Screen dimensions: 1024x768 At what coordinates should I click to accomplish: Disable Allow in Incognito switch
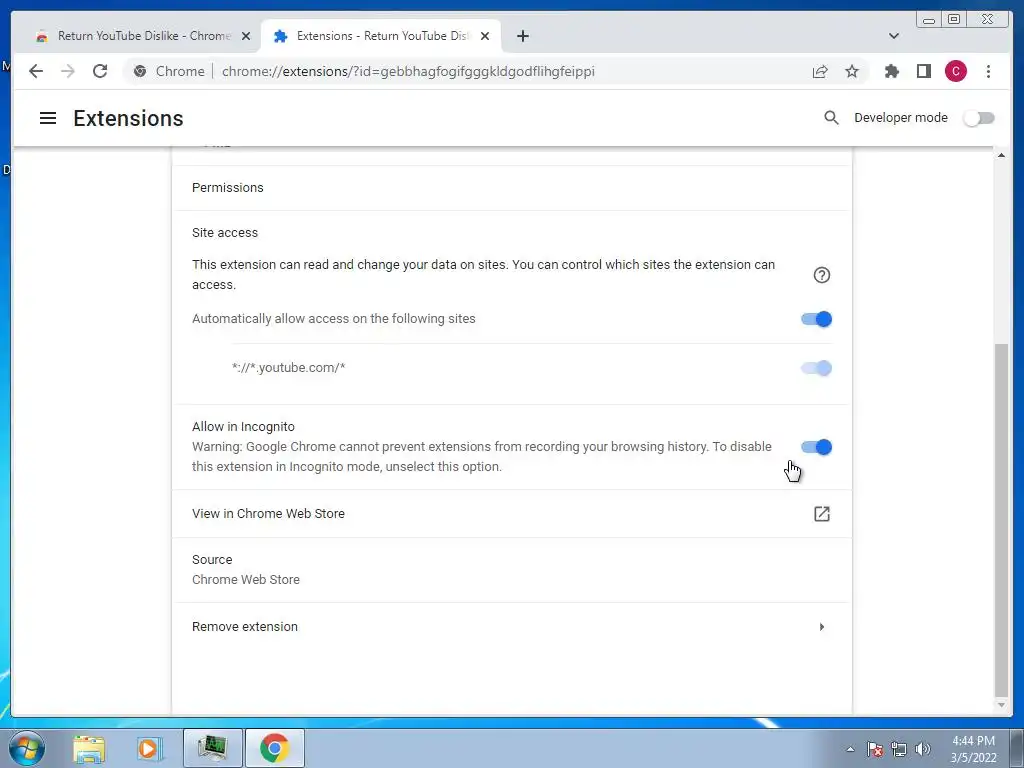[816, 447]
